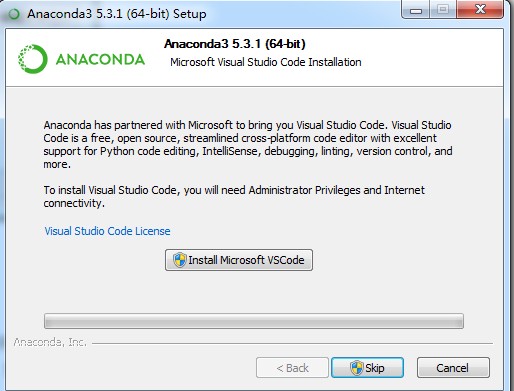Click the ANACONDA wordmark text
514x391 pixels.
click(100, 59)
